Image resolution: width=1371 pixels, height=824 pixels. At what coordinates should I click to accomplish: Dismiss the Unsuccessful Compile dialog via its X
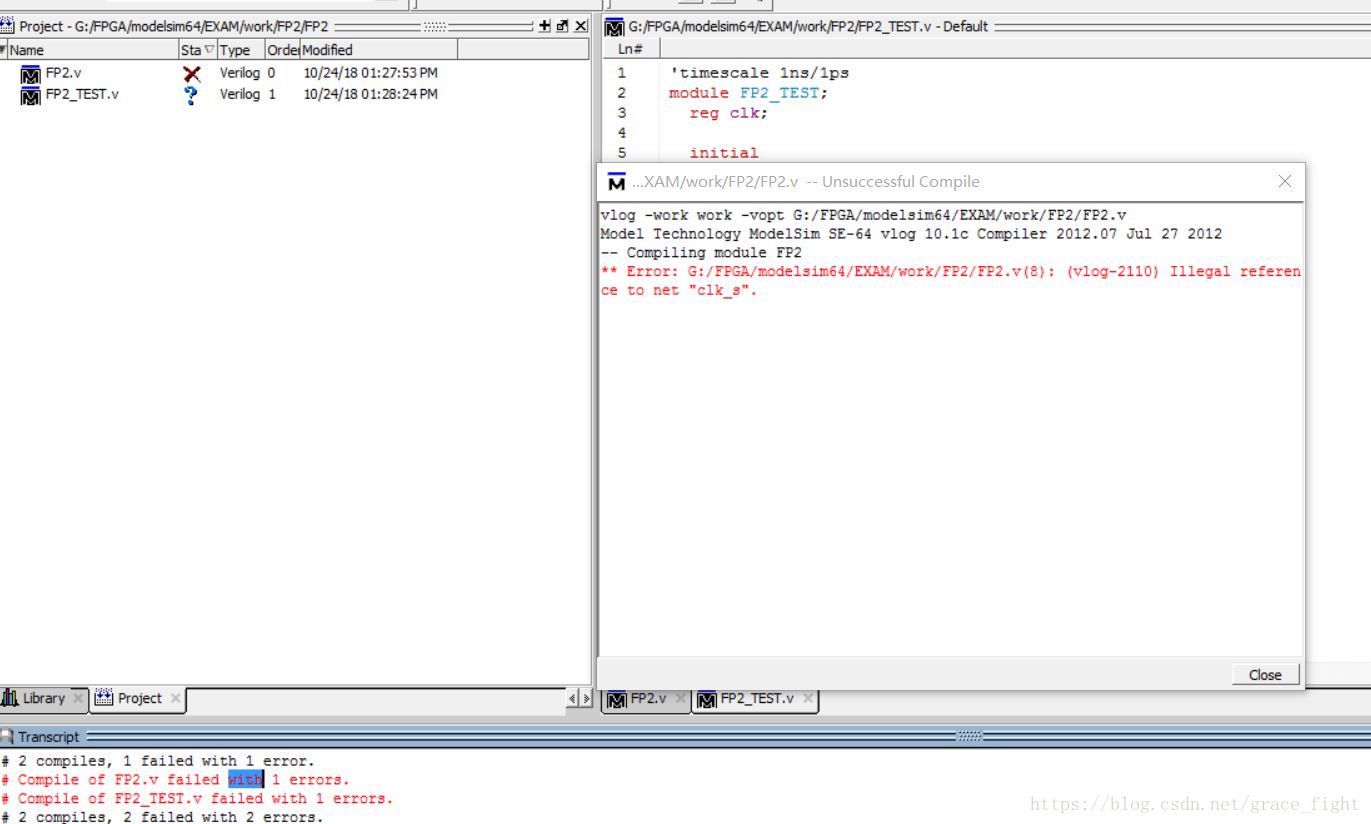click(x=1285, y=181)
